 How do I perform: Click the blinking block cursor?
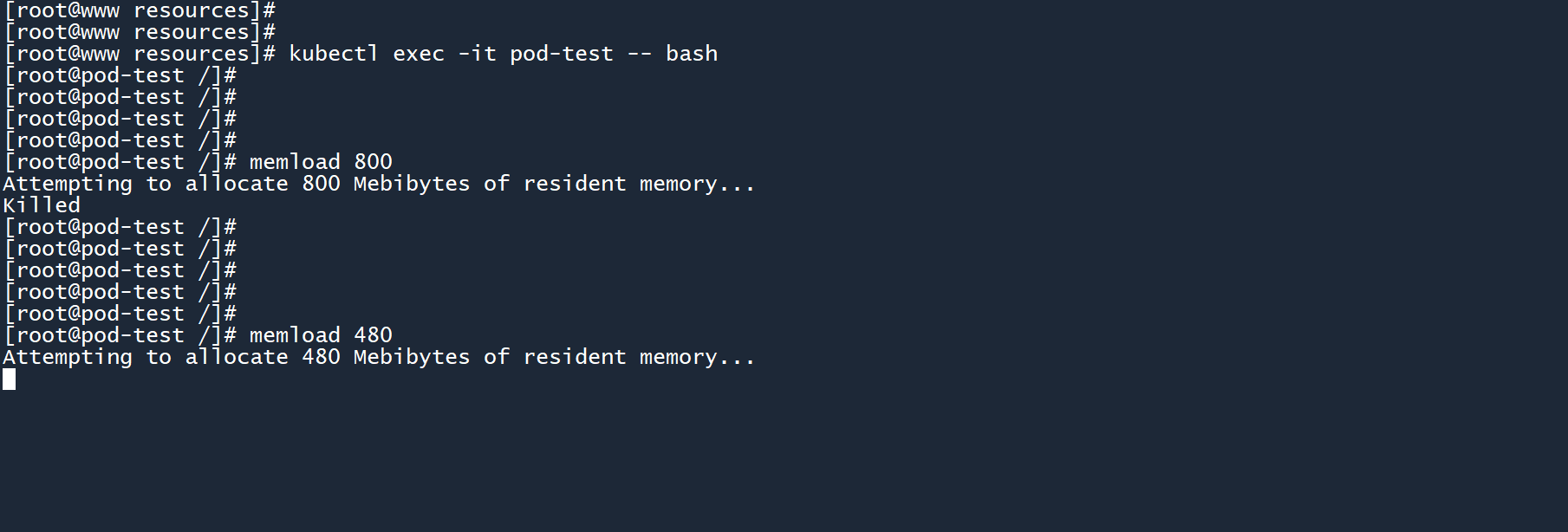(9, 379)
